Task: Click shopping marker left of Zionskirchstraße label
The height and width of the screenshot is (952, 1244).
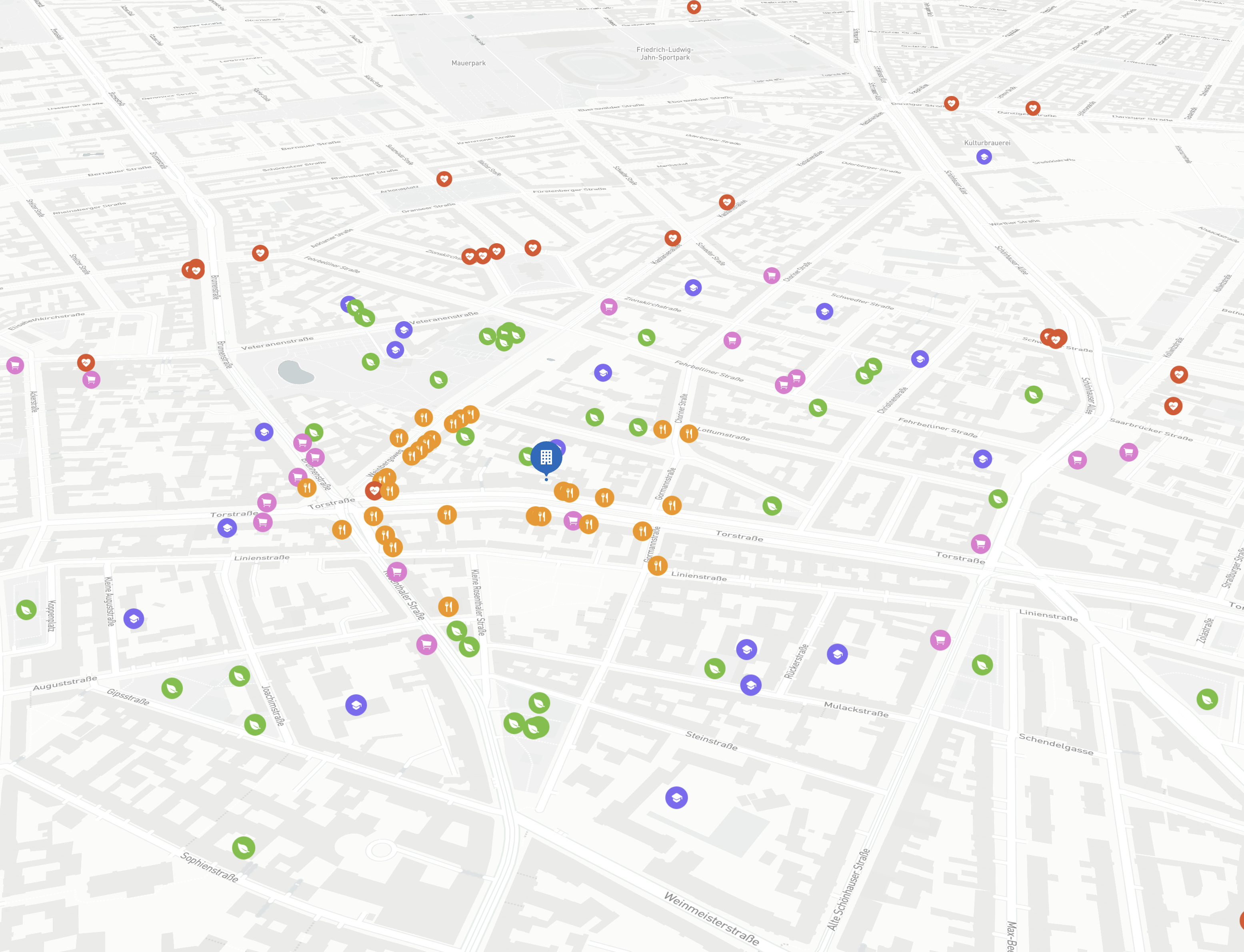Action: click(609, 307)
